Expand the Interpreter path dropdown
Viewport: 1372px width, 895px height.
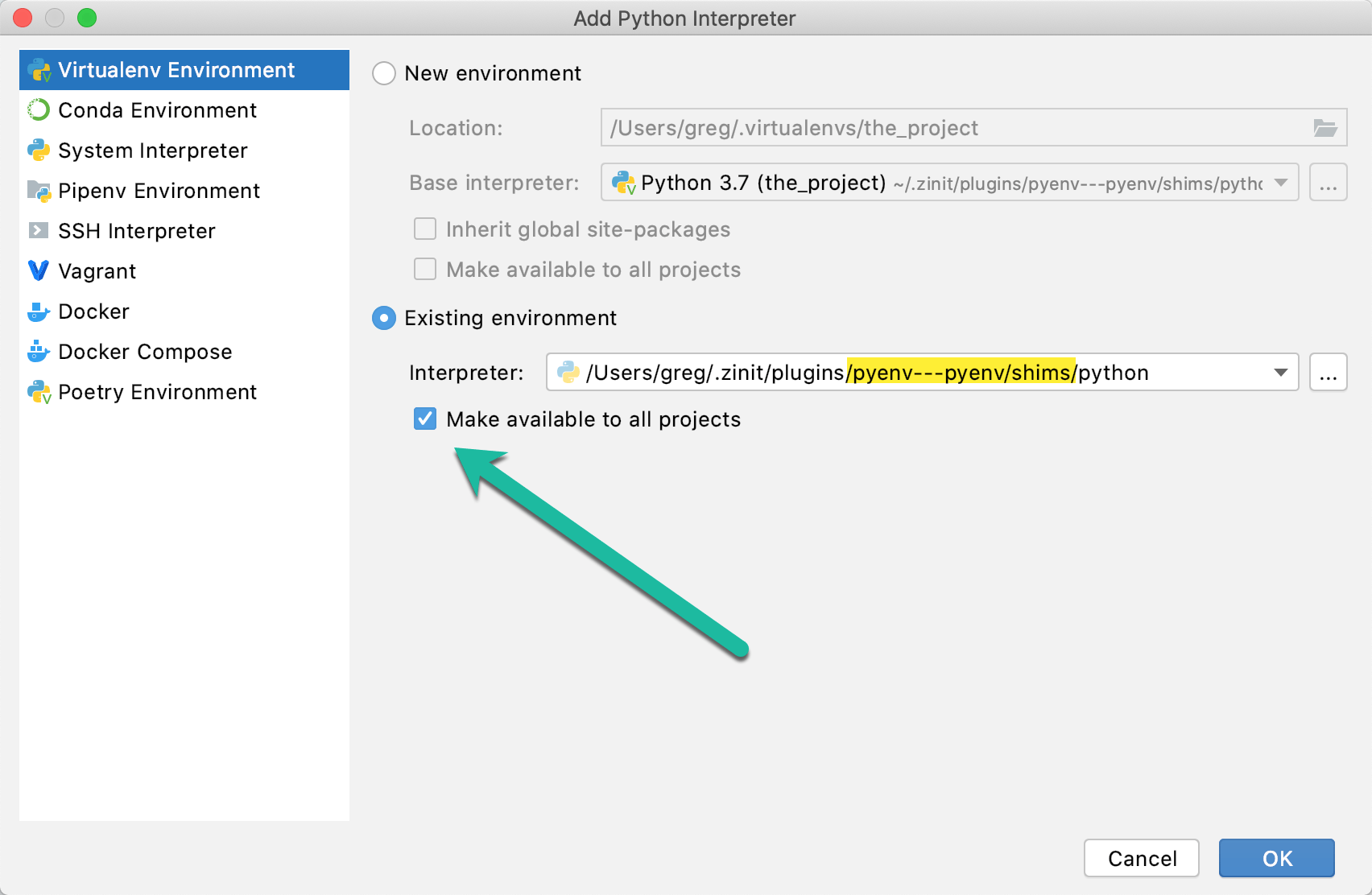[x=1280, y=373]
